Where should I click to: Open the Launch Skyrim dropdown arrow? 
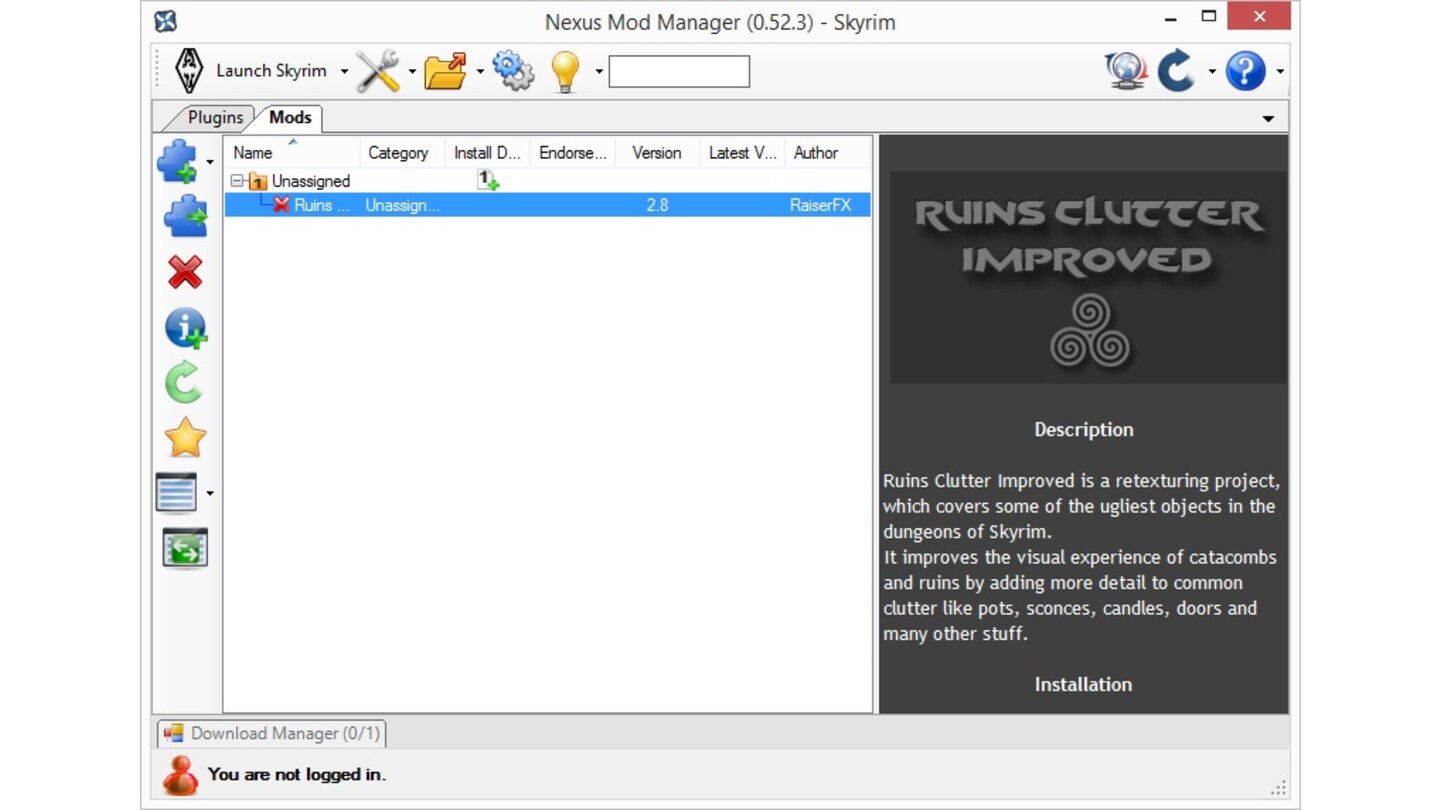point(344,72)
